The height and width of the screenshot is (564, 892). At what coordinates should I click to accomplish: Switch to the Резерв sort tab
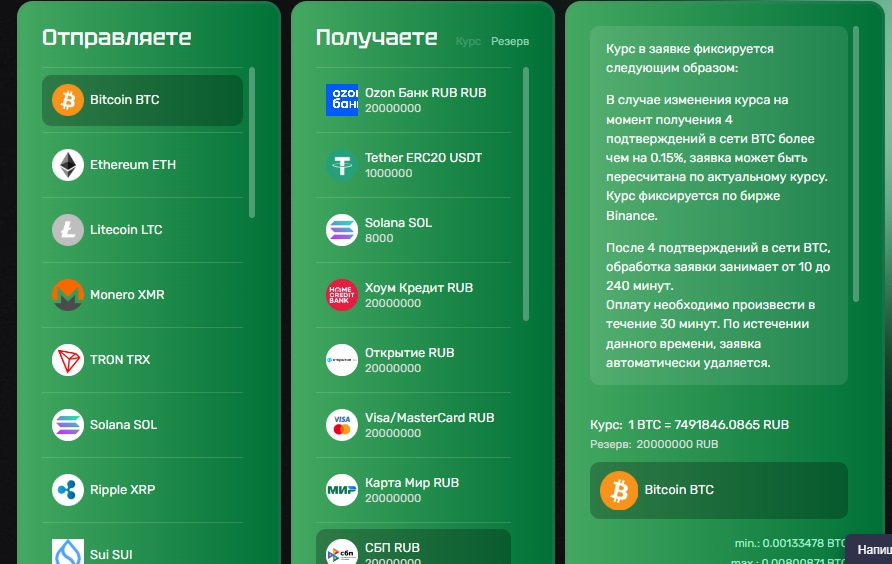tap(510, 41)
